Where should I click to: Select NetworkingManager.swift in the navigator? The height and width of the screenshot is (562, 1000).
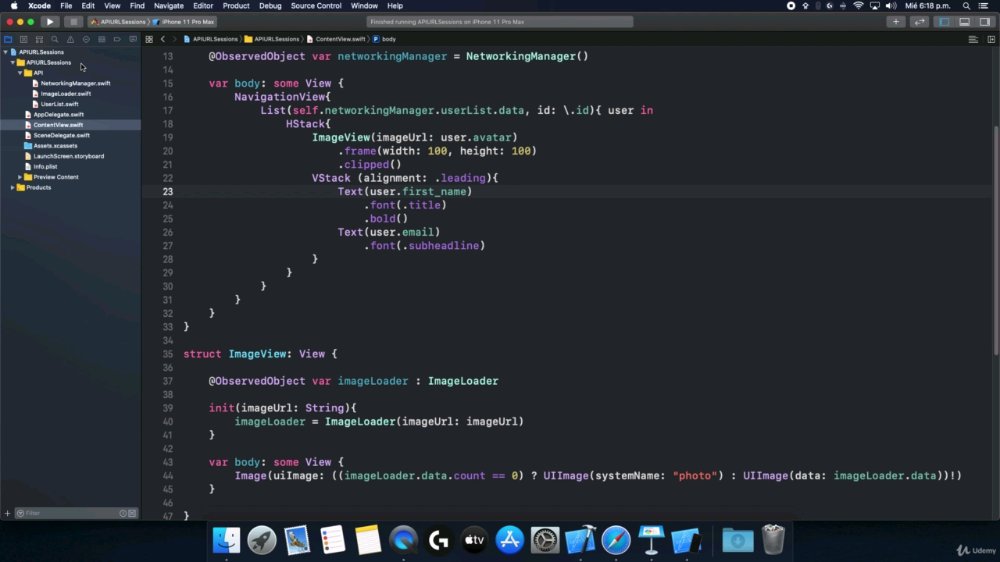(x=75, y=83)
